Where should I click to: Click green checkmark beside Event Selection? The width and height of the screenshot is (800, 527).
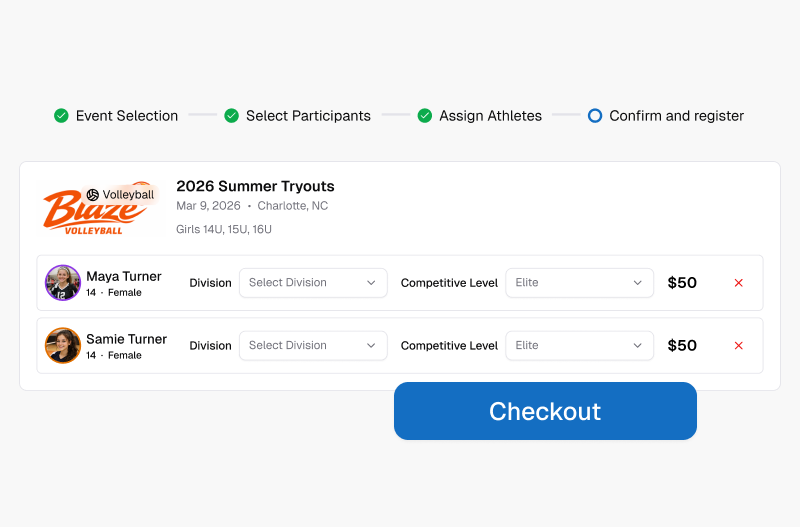click(x=61, y=116)
